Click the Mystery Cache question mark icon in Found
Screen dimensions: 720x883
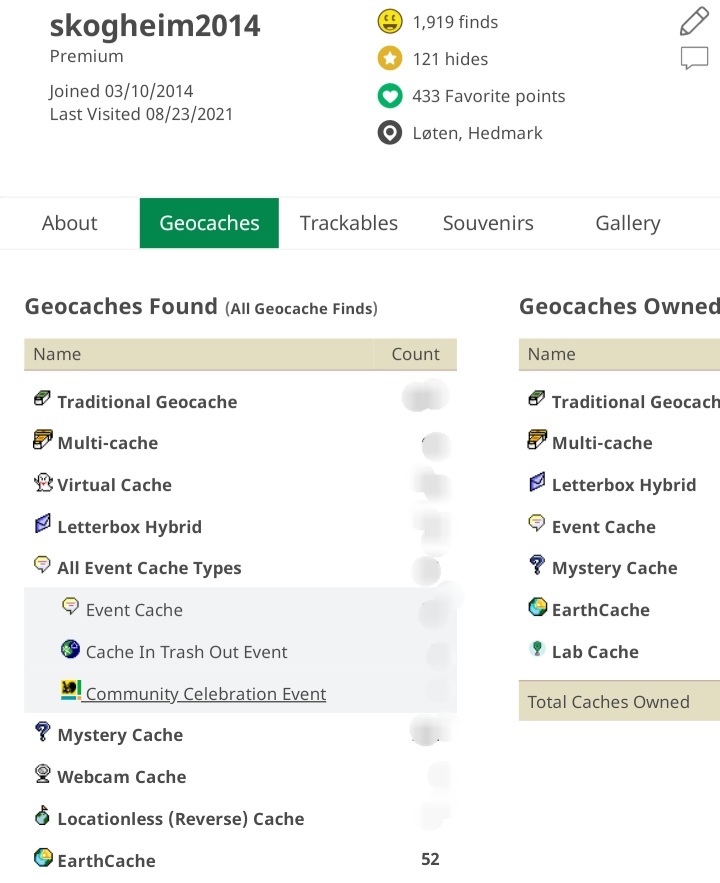tap(42, 732)
